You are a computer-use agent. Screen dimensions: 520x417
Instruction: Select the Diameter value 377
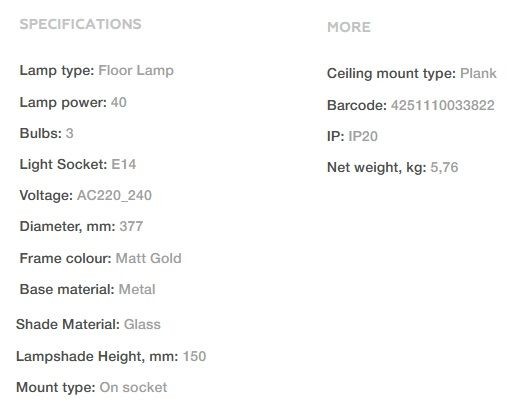(x=131, y=226)
